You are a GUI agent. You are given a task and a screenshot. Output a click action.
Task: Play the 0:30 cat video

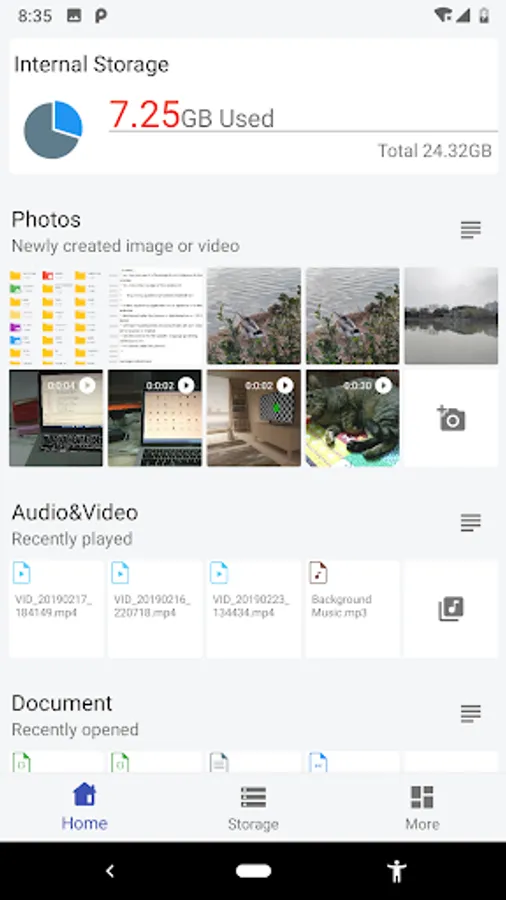pos(352,418)
